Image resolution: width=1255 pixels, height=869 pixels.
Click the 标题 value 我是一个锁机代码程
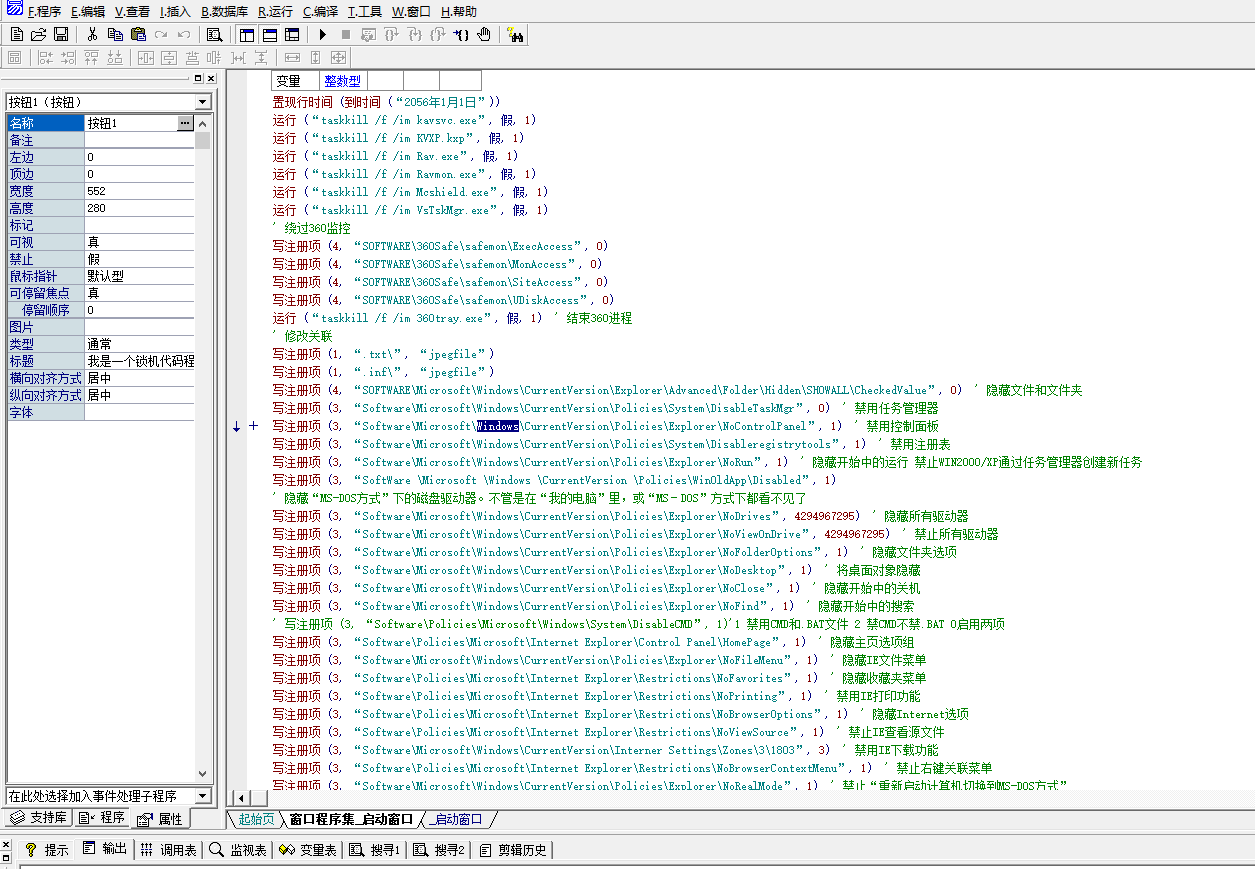[139, 361]
